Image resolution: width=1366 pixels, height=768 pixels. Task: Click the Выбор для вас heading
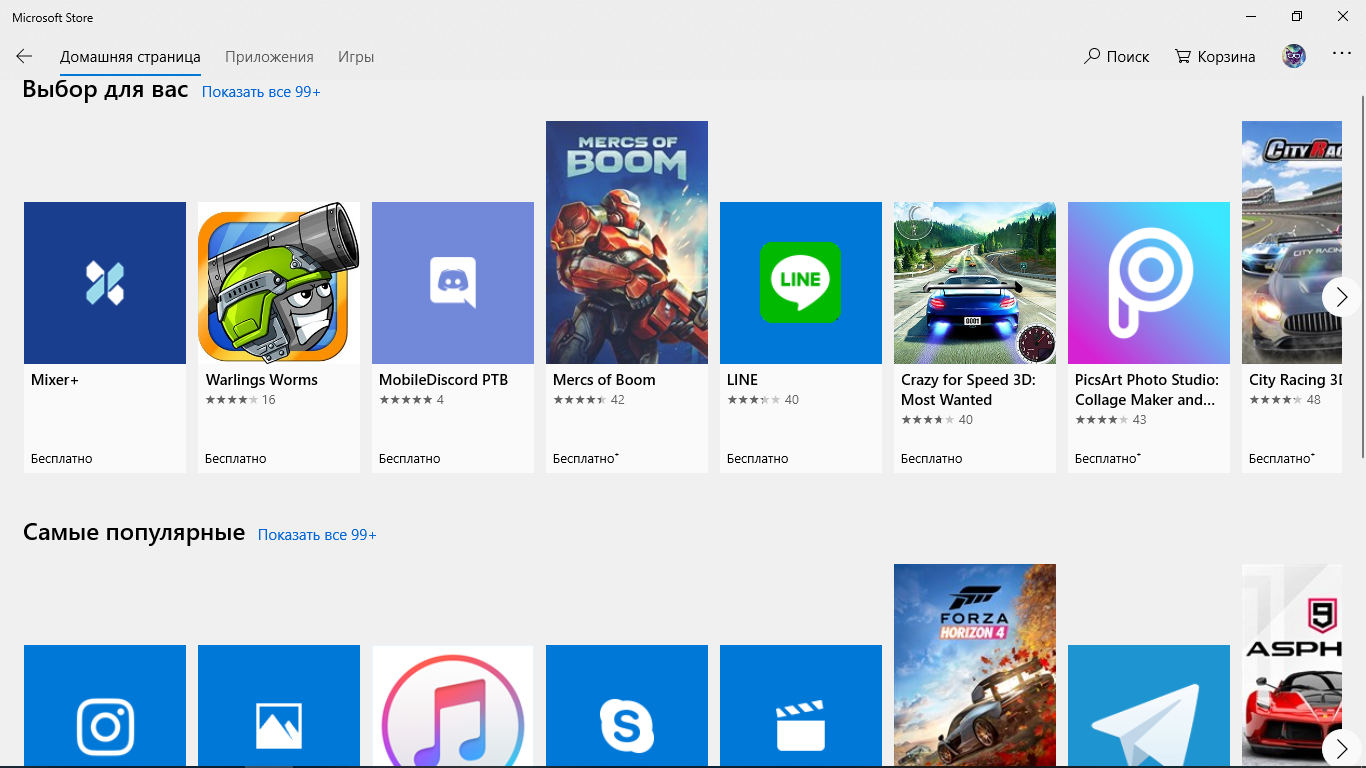[x=105, y=89]
